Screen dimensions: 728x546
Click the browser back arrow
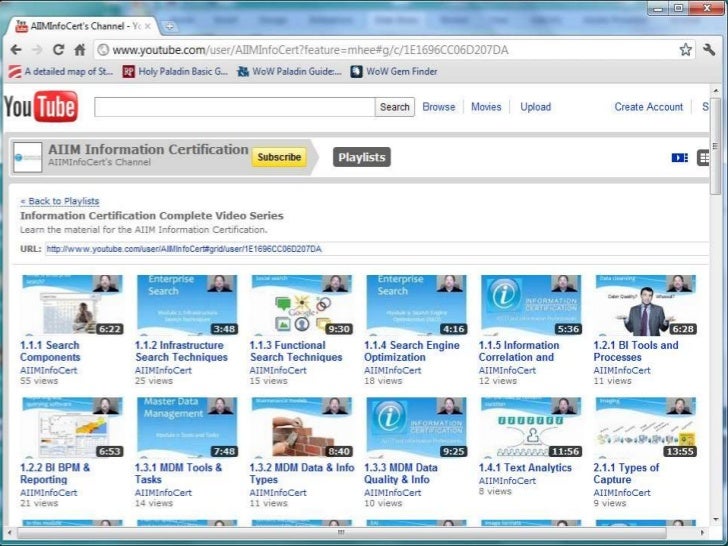click(x=16, y=50)
